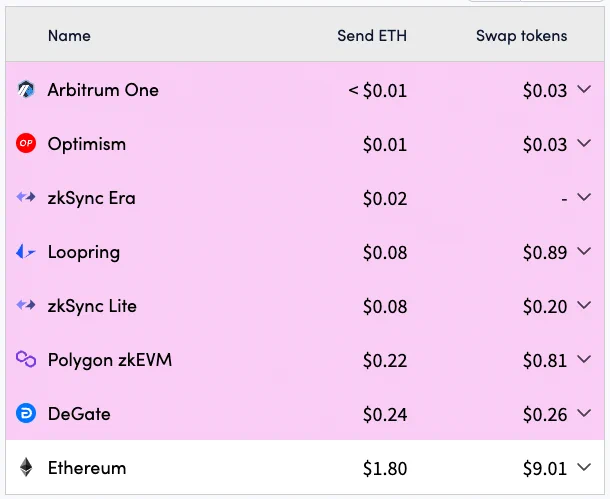Image resolution: width=610 pixels, height=499 pixels.
Task: Expand the Ethereum row chevron
Action: point(584,467)
